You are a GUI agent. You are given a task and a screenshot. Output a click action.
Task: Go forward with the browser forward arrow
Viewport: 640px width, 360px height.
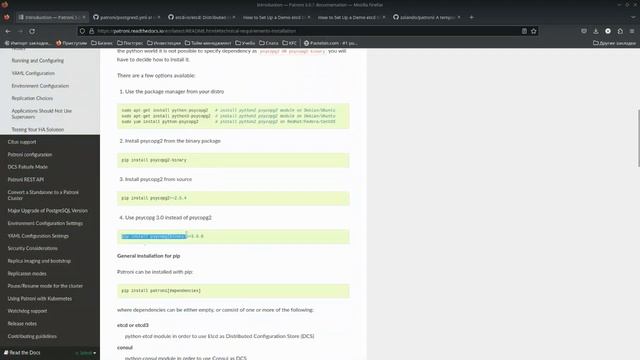20,31
